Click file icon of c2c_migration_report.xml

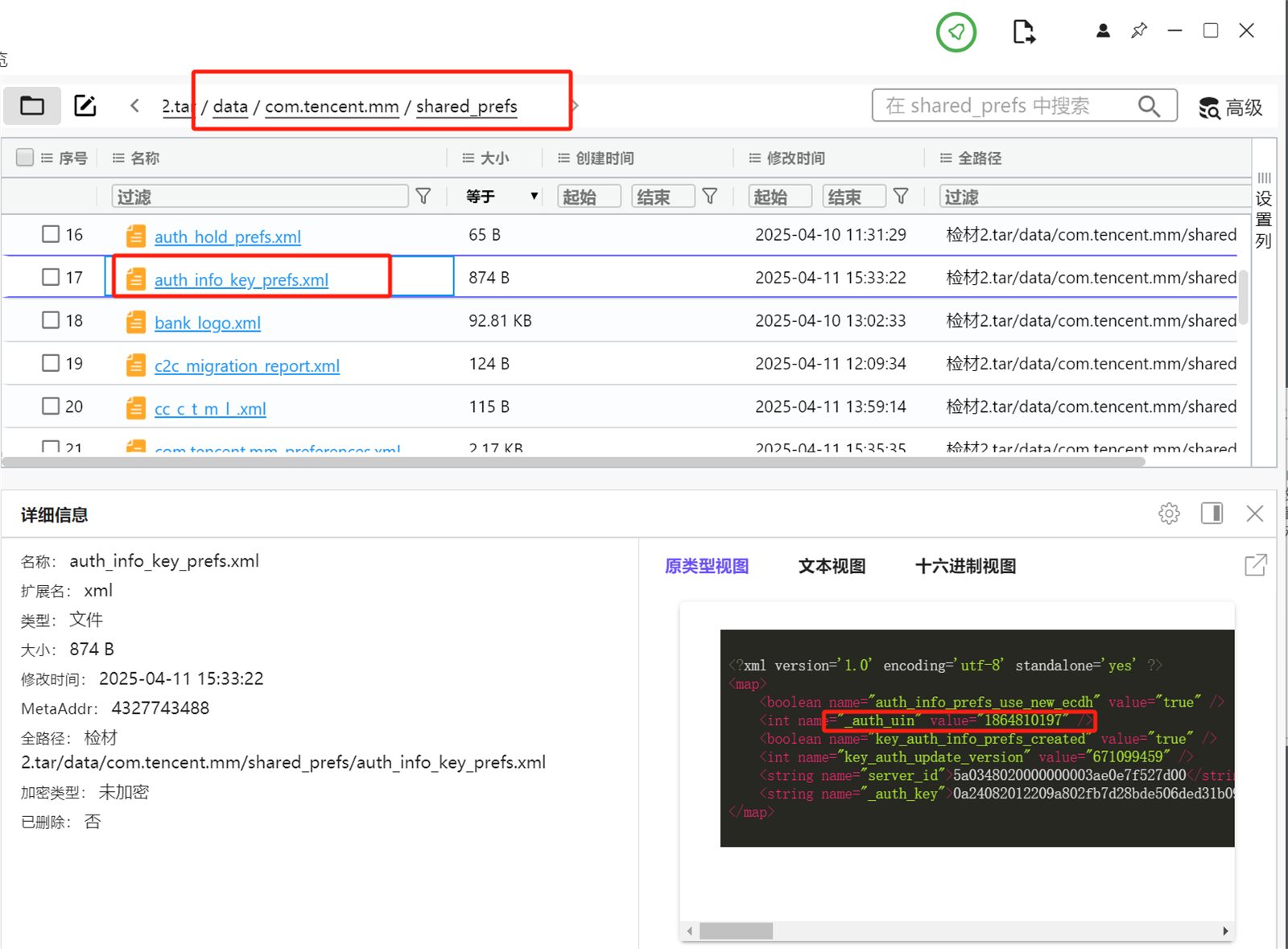[136, 365]
